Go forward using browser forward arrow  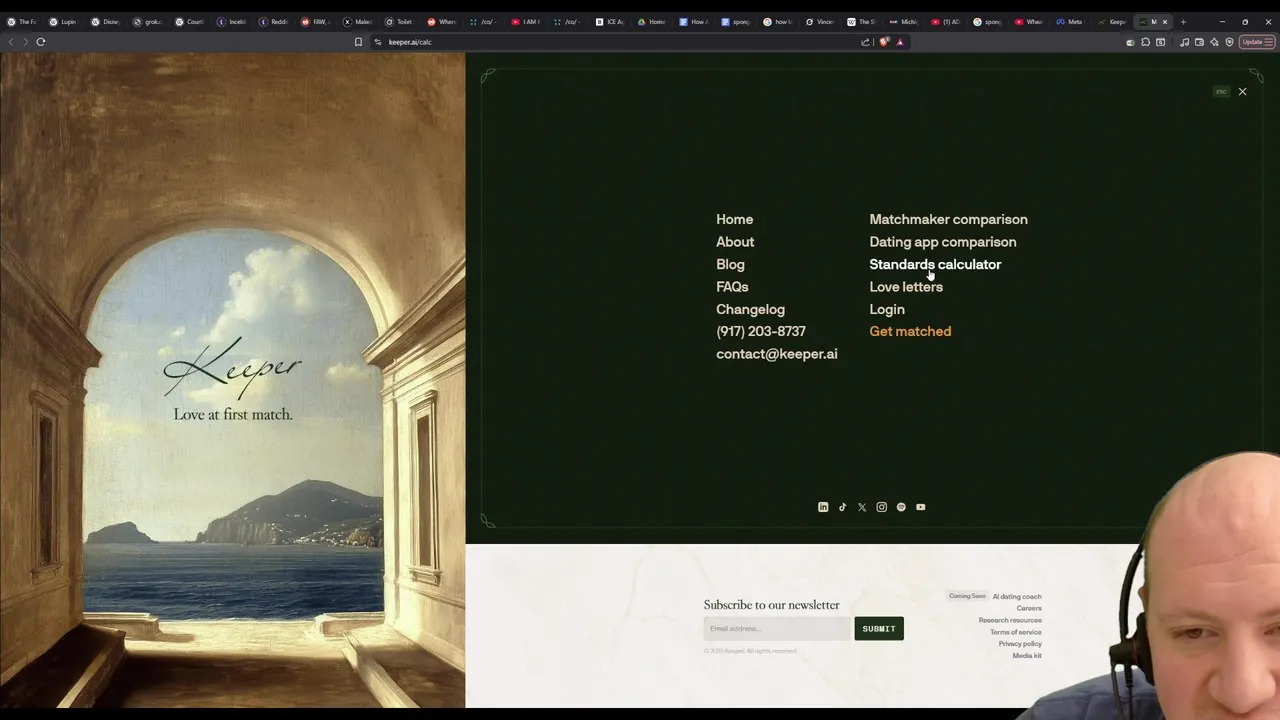pyautogui.click(x=24, y=42)
